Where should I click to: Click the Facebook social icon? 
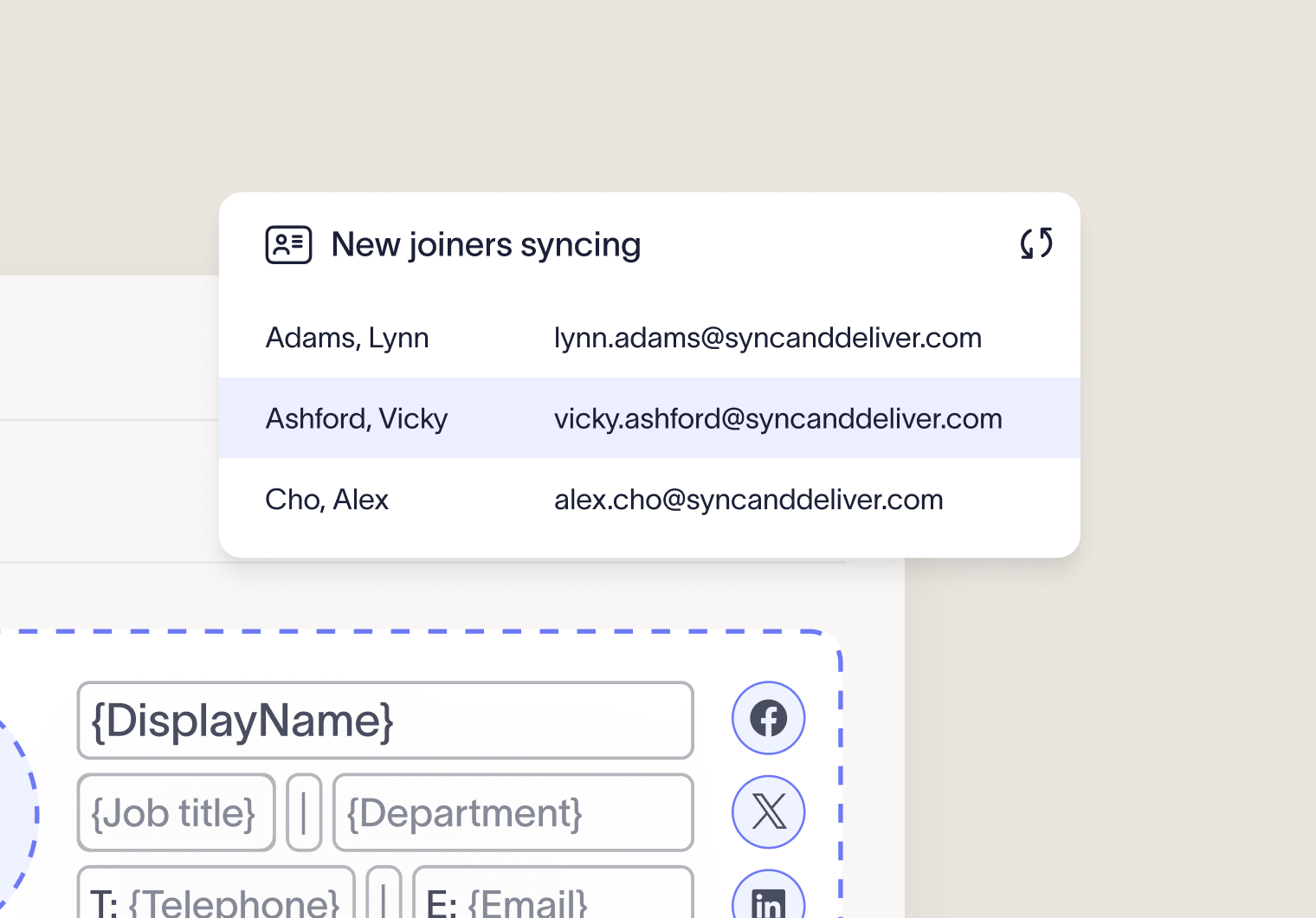[768, 718]
